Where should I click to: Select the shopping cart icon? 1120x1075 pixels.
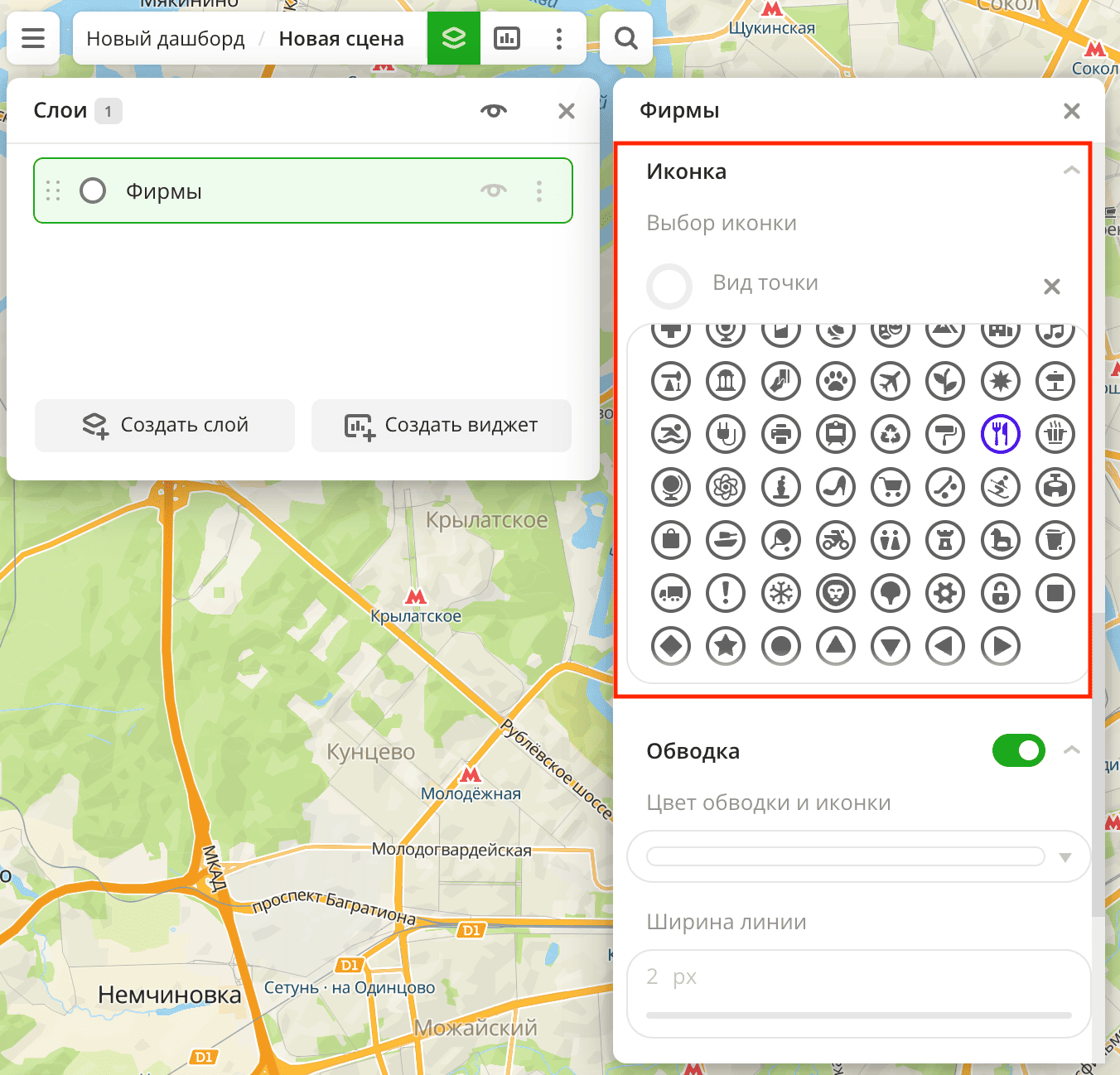point(891,487)
